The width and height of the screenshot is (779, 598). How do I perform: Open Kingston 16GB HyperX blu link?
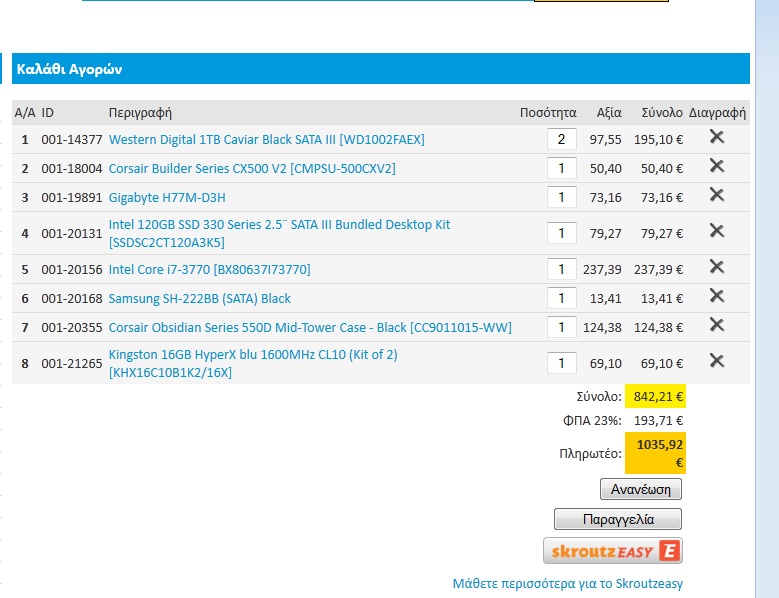point(253,364)
